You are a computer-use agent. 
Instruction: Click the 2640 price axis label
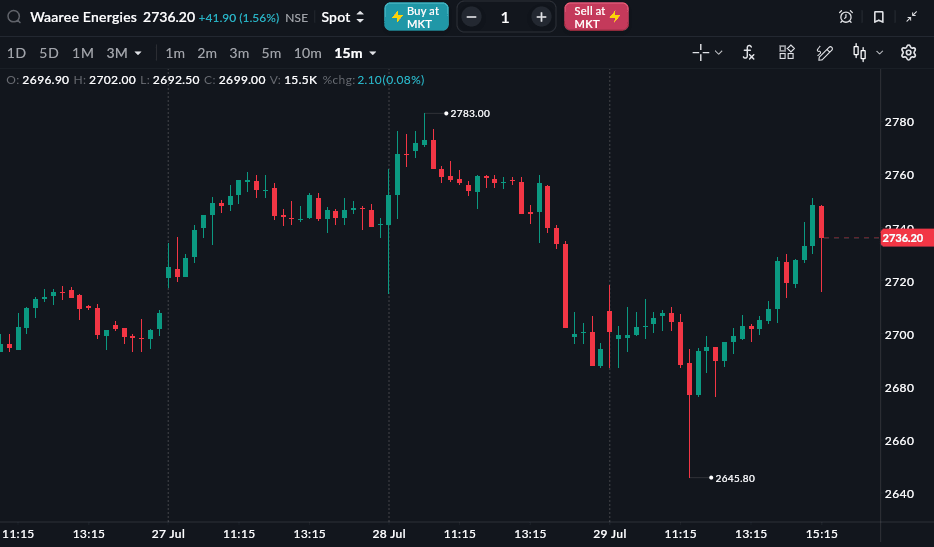tap(899, 494)
